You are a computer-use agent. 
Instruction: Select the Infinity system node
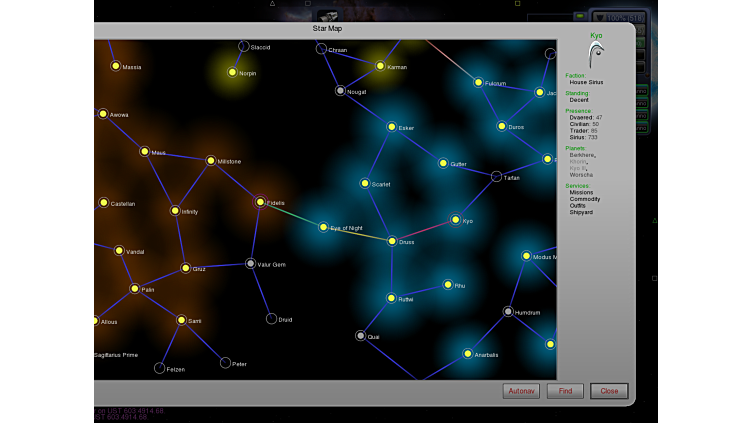[175, 211]
